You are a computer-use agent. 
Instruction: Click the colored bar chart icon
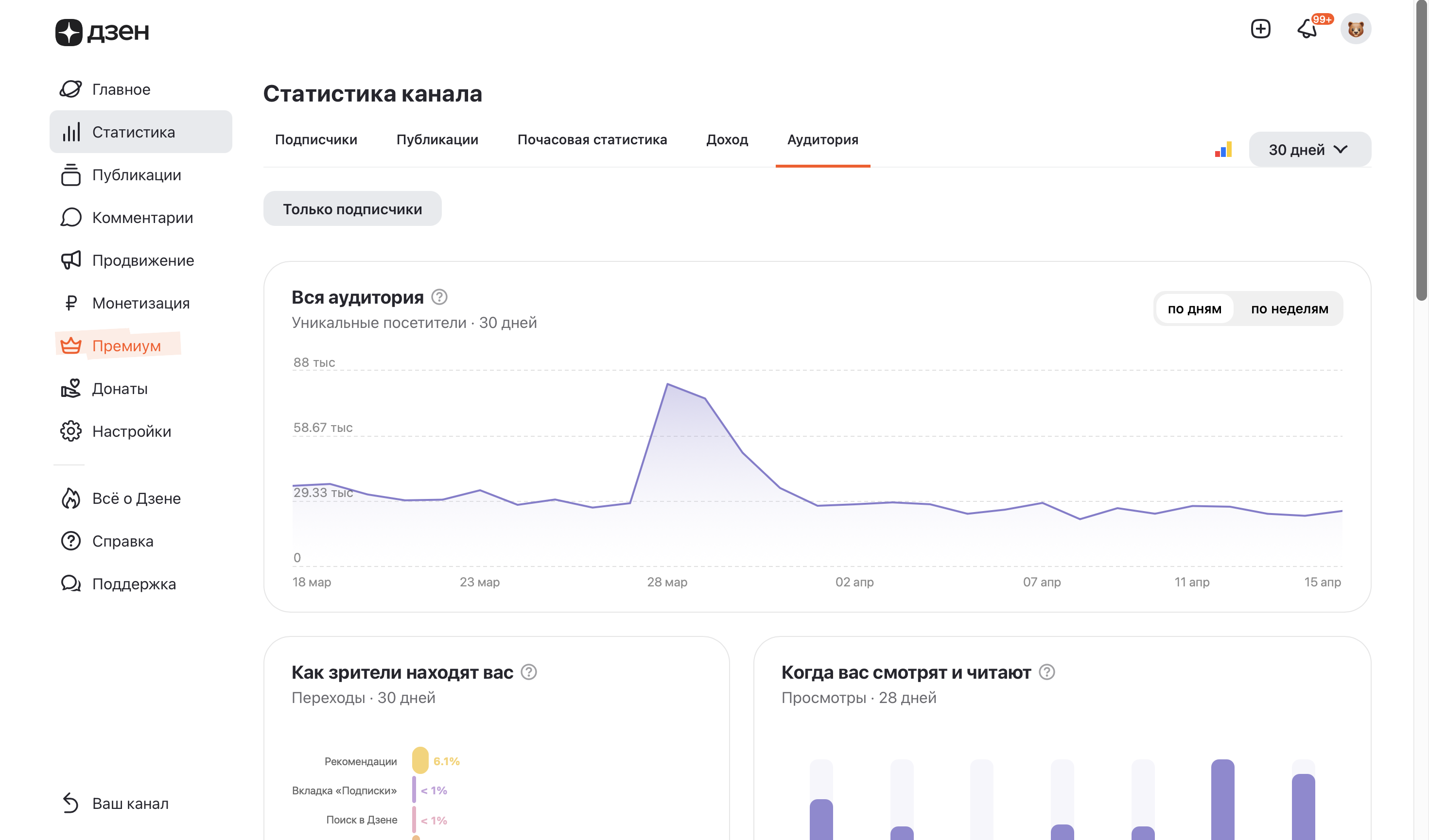click(1223, 150)
